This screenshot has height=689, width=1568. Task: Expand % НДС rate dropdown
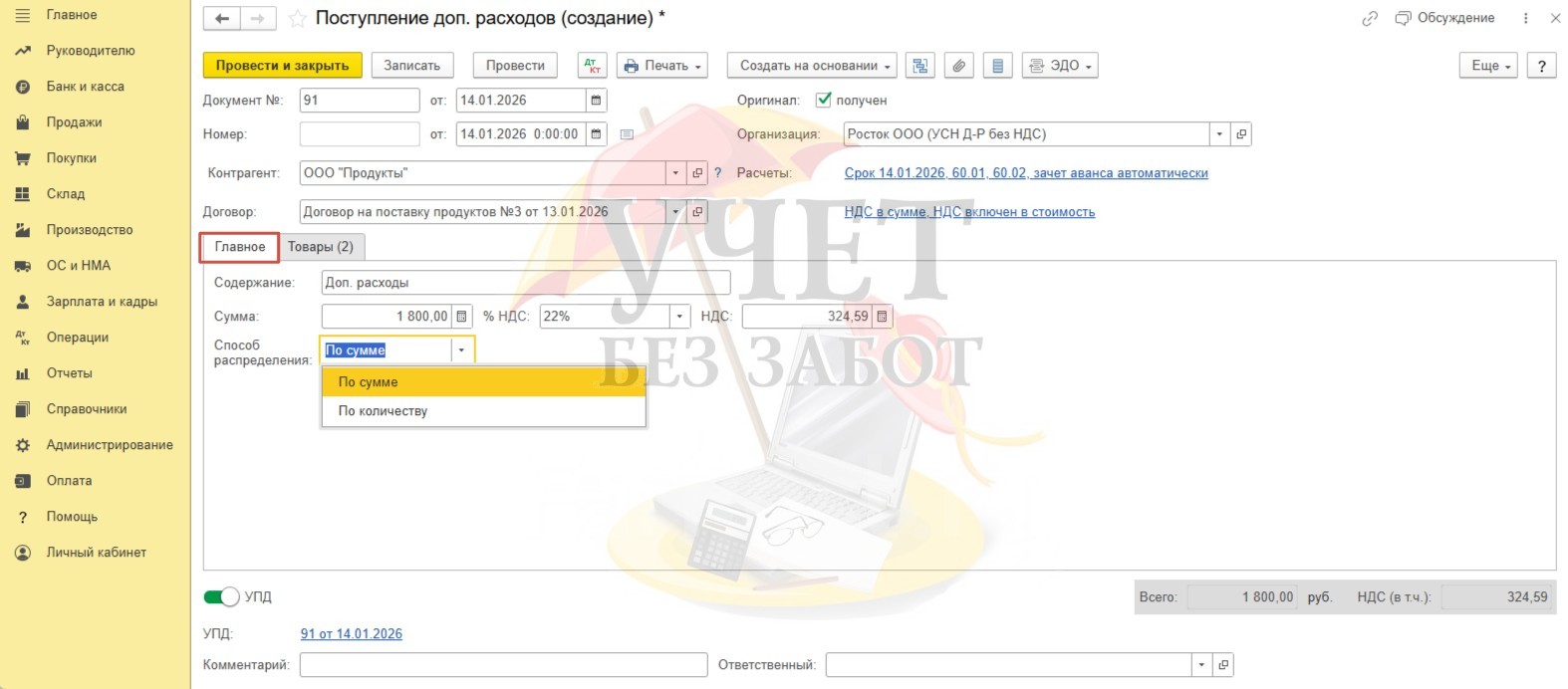click(x=679, y=317)
